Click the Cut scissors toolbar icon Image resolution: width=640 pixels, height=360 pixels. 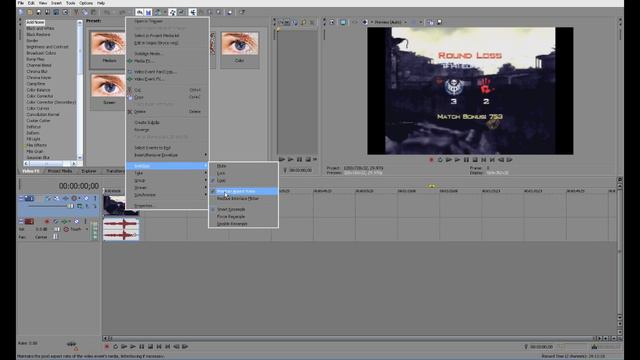click(x=76, y=12)
